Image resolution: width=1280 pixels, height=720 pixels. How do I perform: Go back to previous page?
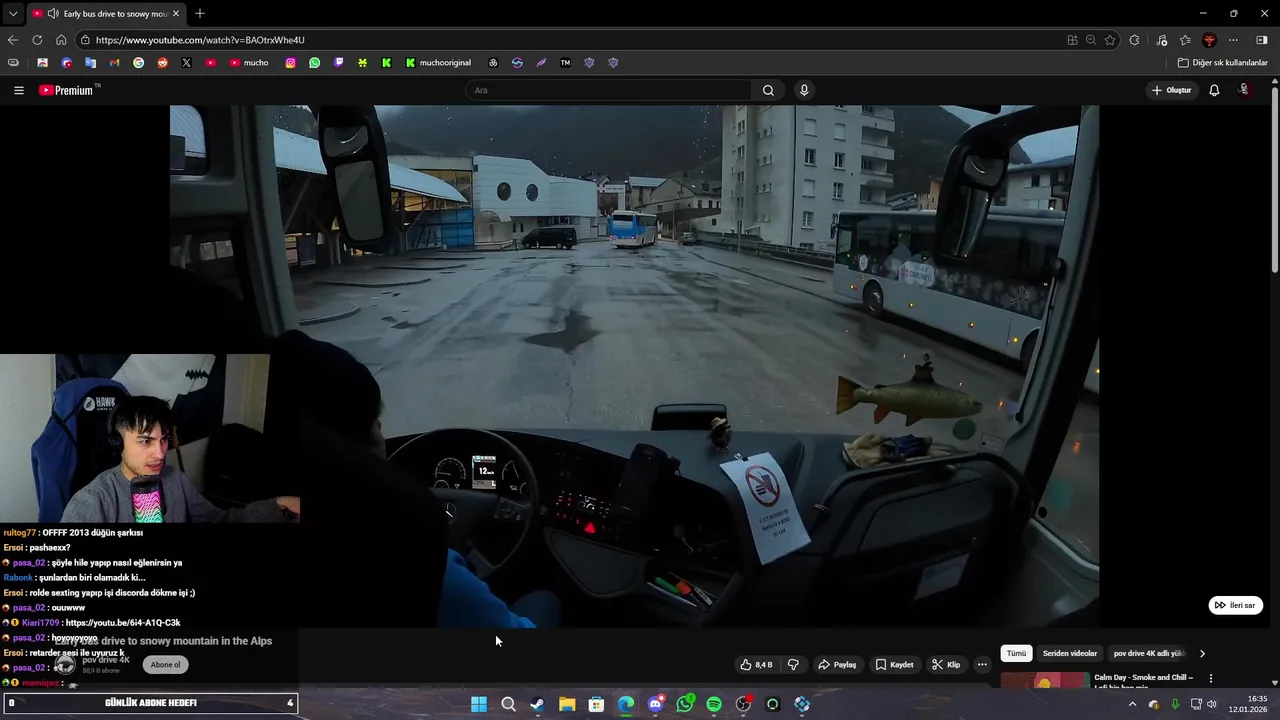coord(13,40)
